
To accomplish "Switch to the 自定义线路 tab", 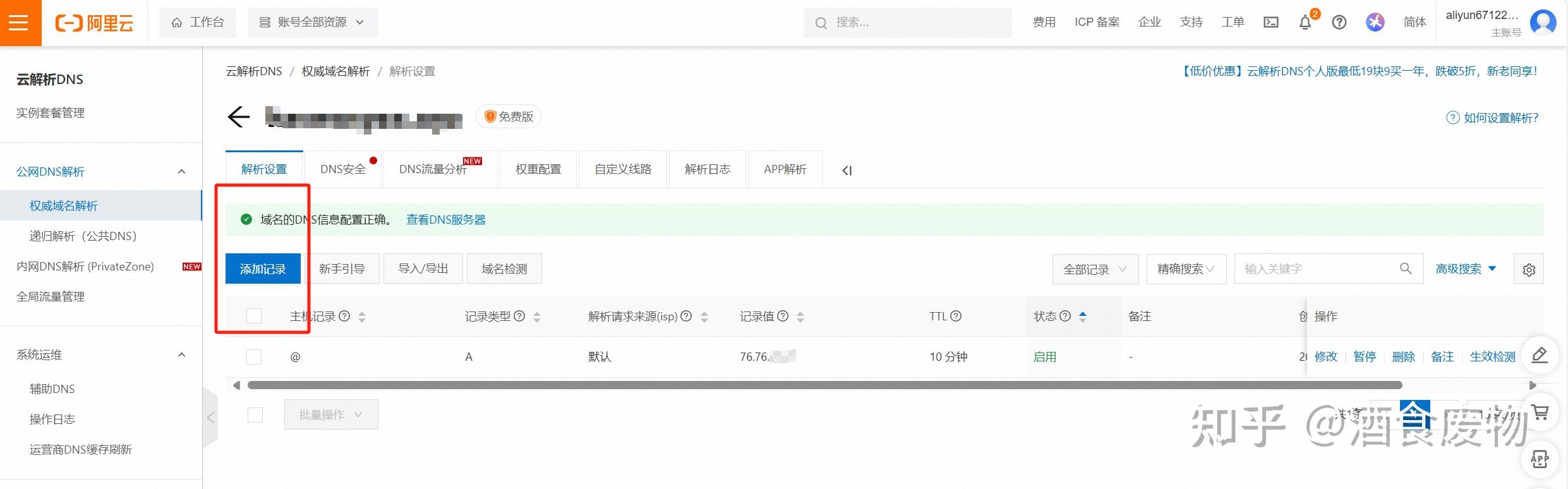I will (623, 169).
